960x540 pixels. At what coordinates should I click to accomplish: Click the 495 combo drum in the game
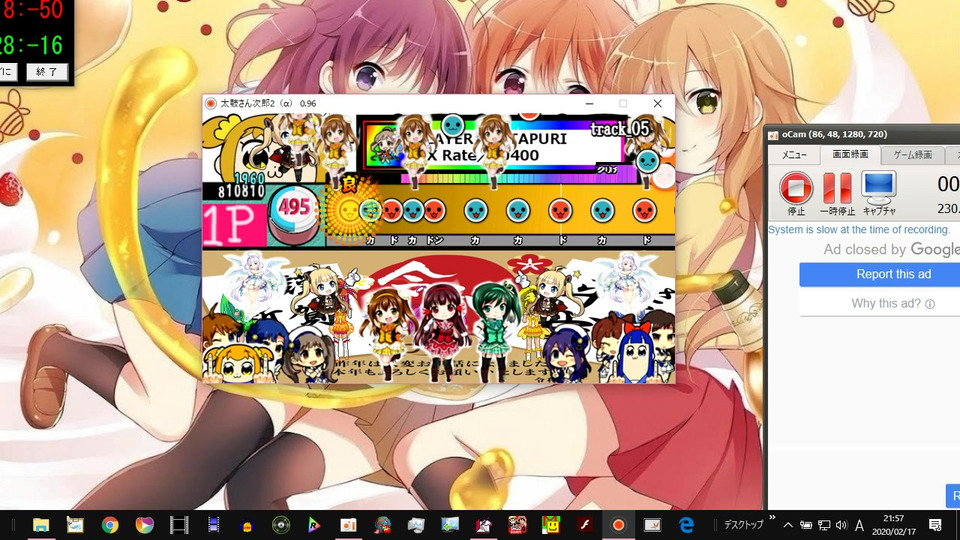coord(294,211)
